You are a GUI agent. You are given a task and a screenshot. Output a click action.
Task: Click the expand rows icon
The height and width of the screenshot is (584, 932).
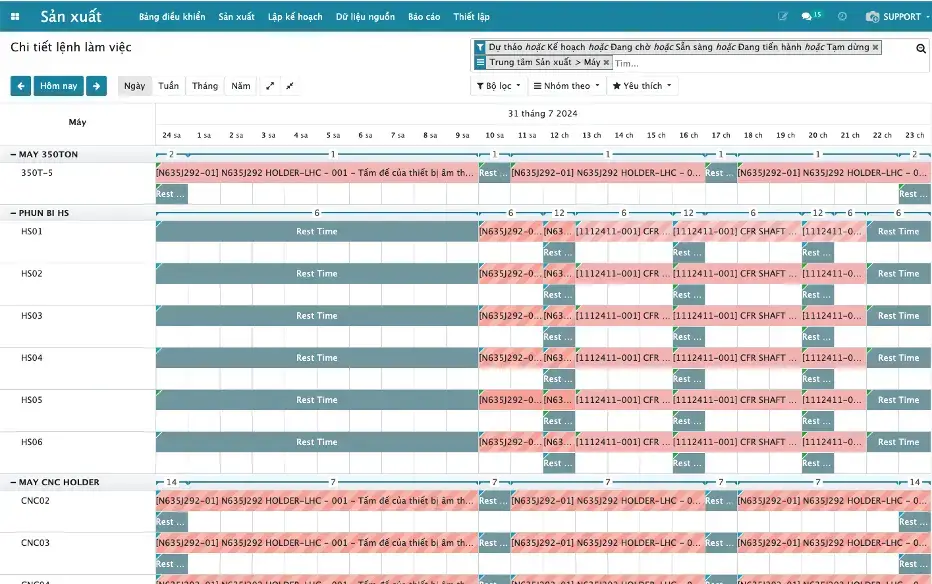click(269, 86)
